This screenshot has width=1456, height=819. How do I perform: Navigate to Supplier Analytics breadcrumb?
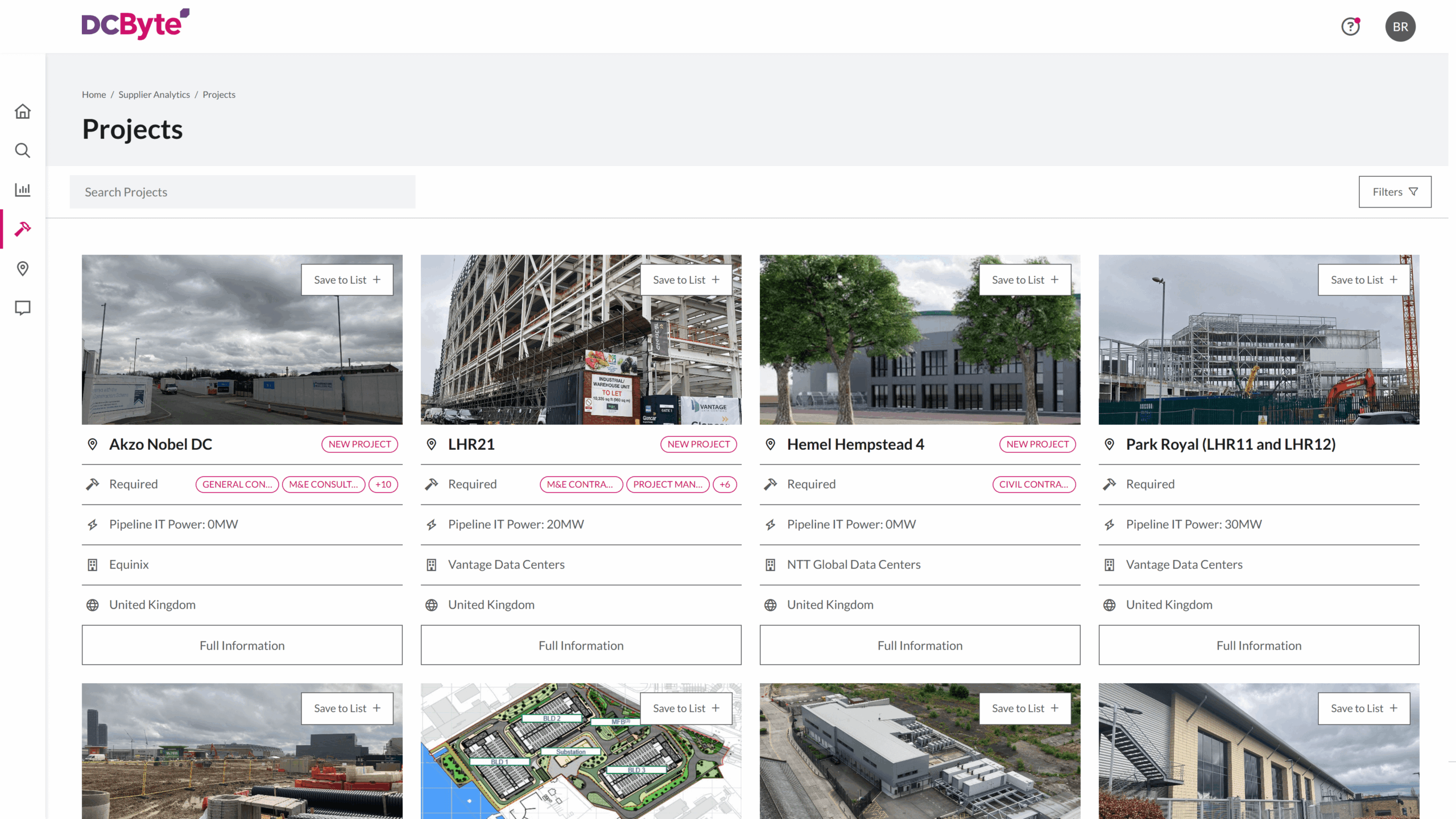[154, 95]
